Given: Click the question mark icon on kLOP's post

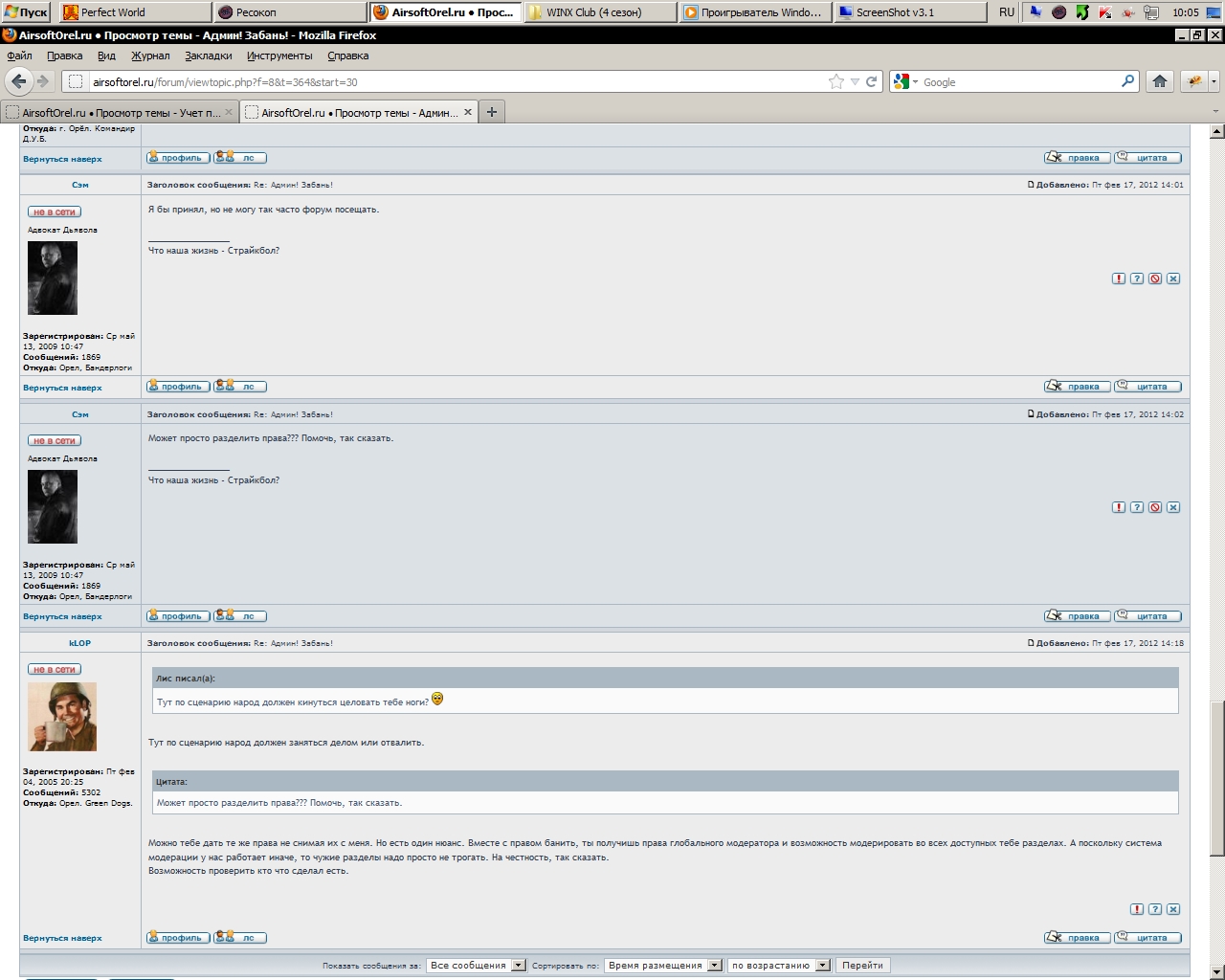Looking at the screenshot, I should (x=1155, y=909).
